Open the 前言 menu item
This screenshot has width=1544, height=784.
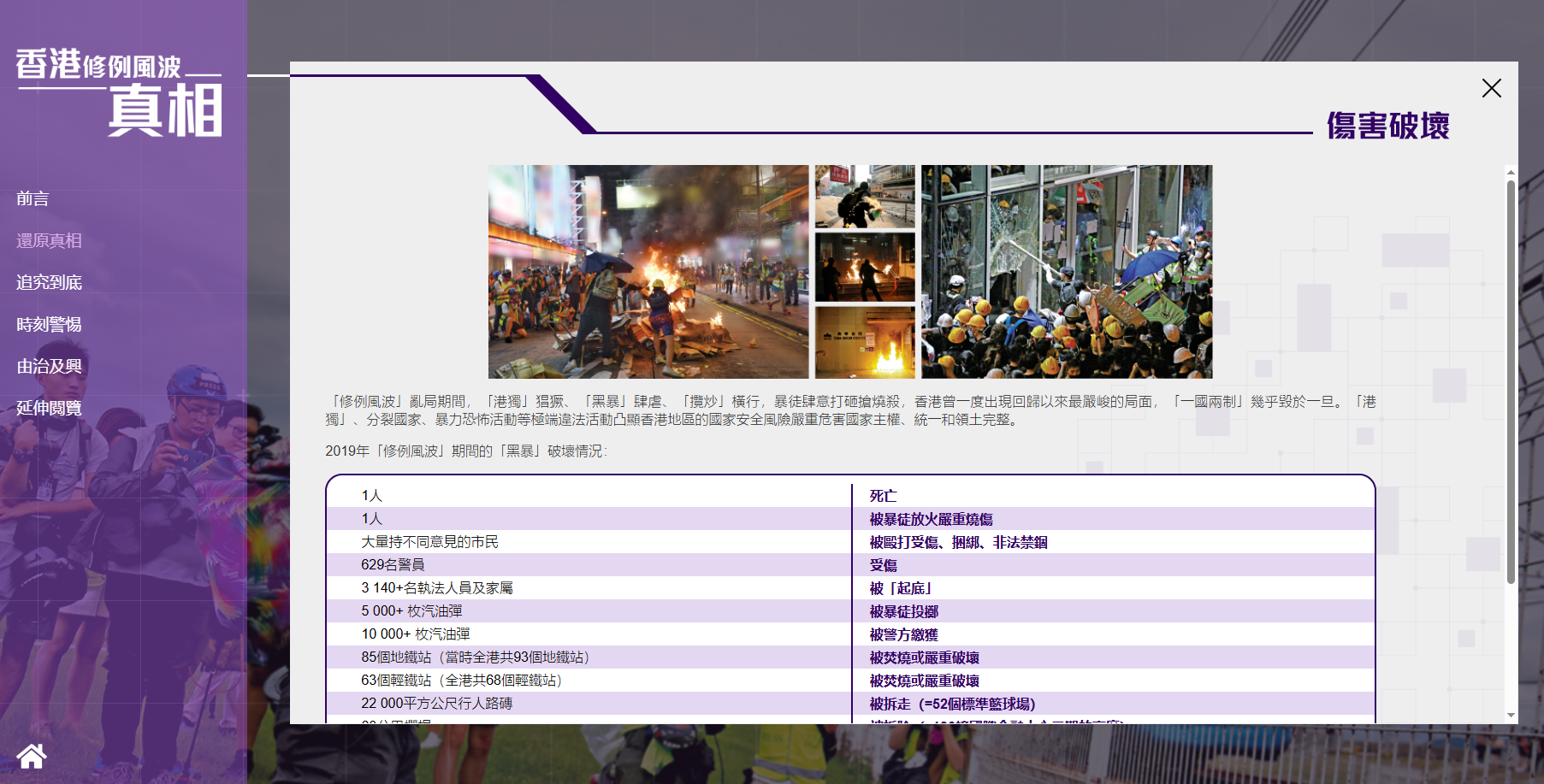[33, 198]
